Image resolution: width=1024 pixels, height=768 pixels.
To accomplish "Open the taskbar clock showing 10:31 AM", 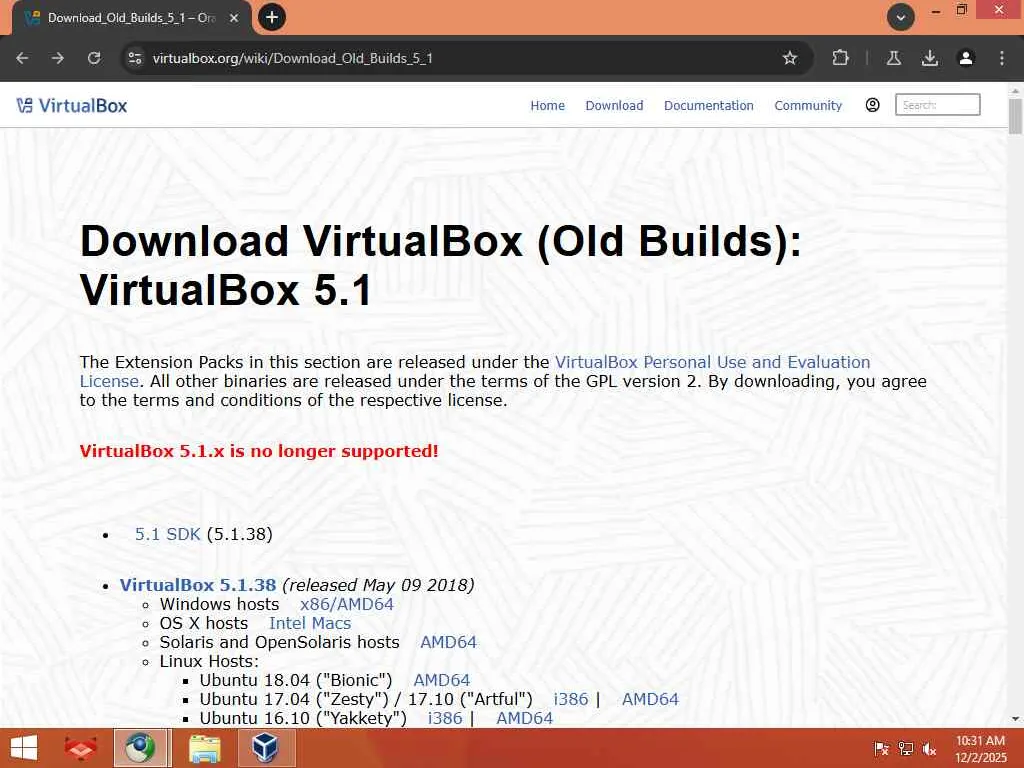I will 981,748.
